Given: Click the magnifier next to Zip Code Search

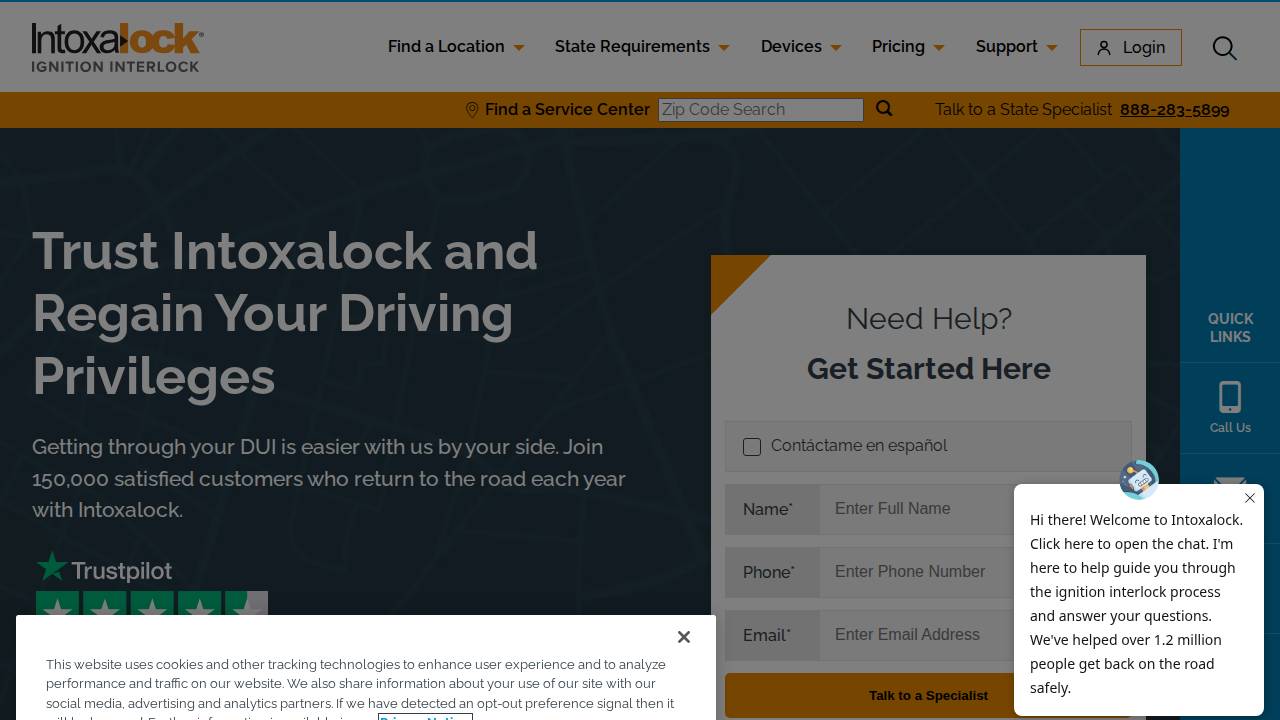Looking at the screenshot, I should click(x=884, y=109).
